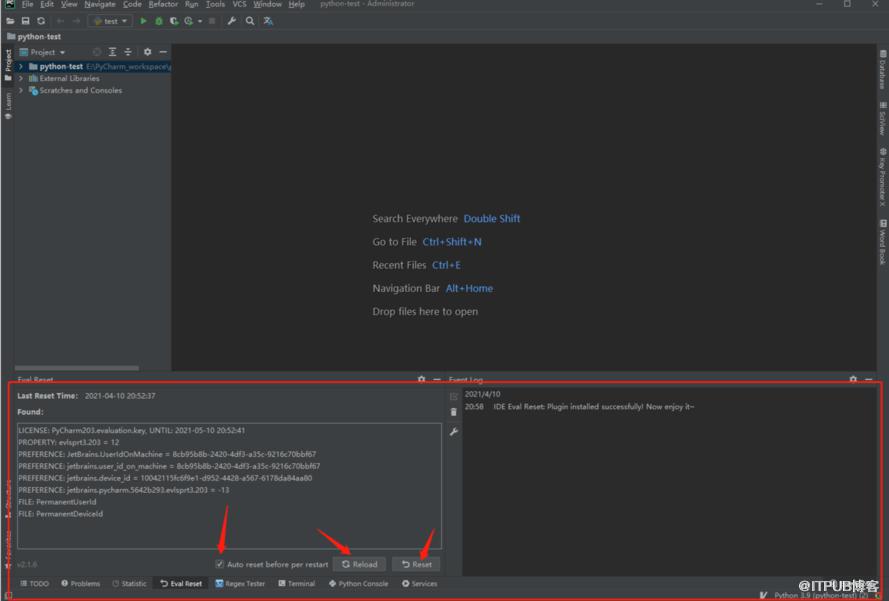Open the Refactor menu

click(163, 5)
